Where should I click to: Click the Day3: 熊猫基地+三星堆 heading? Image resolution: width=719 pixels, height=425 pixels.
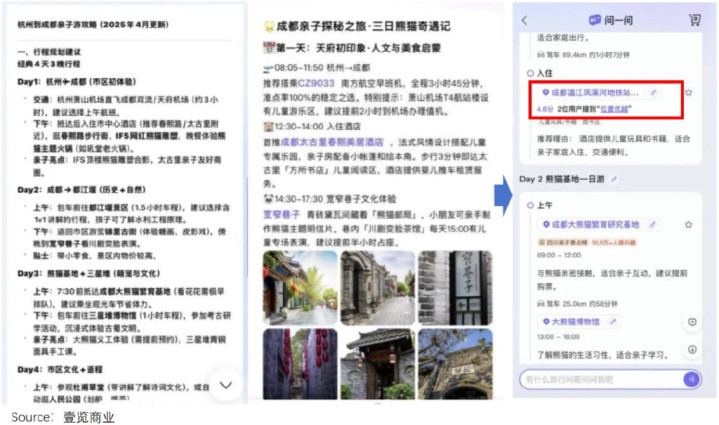[89, 273]
